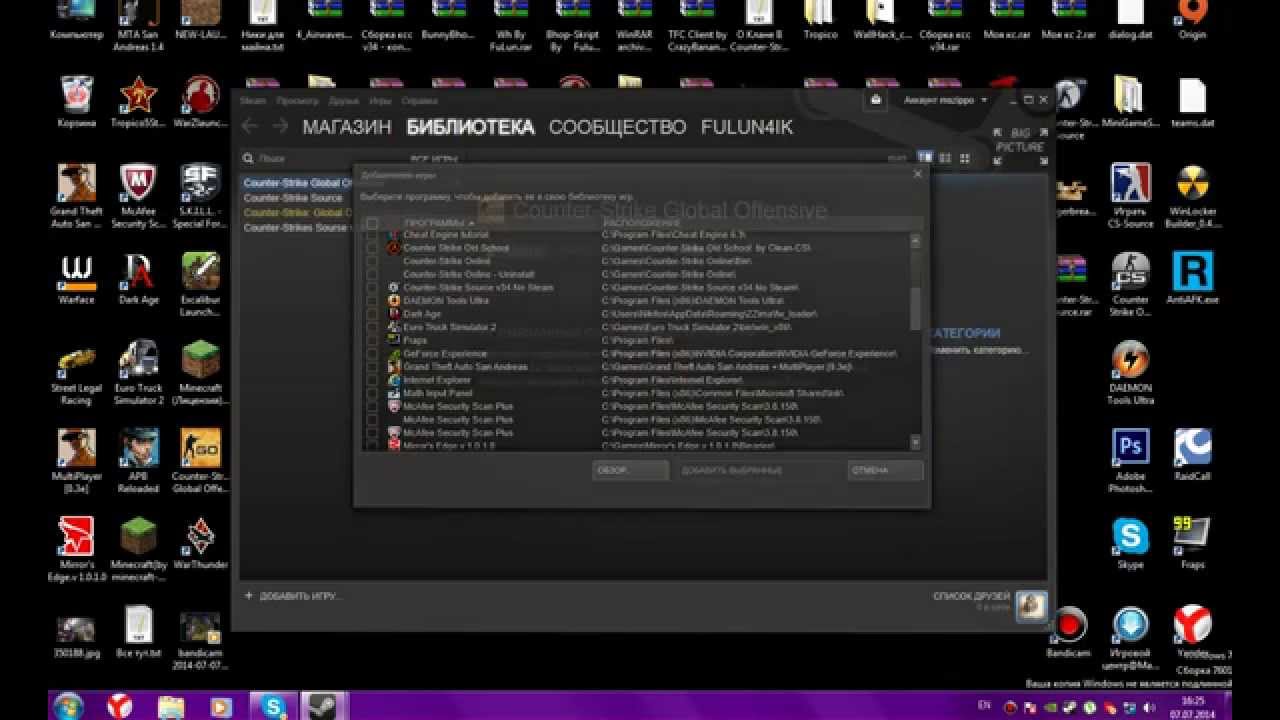The height and width of the screenshot is (720, 1280).
Task: Click the Bandicam desktop icon
Action: [1070, 633]
